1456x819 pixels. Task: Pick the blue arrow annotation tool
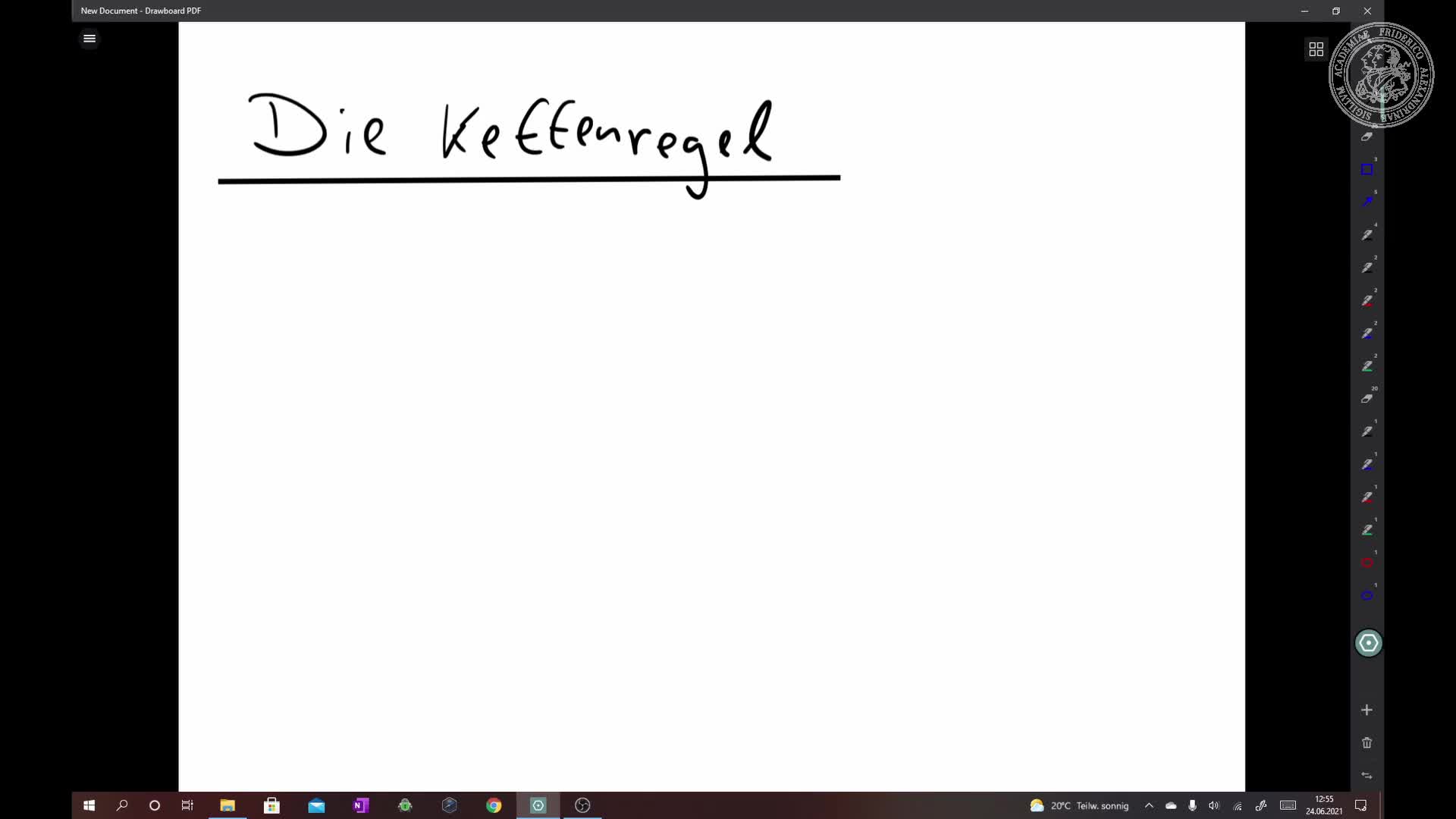pos(1368,201)
